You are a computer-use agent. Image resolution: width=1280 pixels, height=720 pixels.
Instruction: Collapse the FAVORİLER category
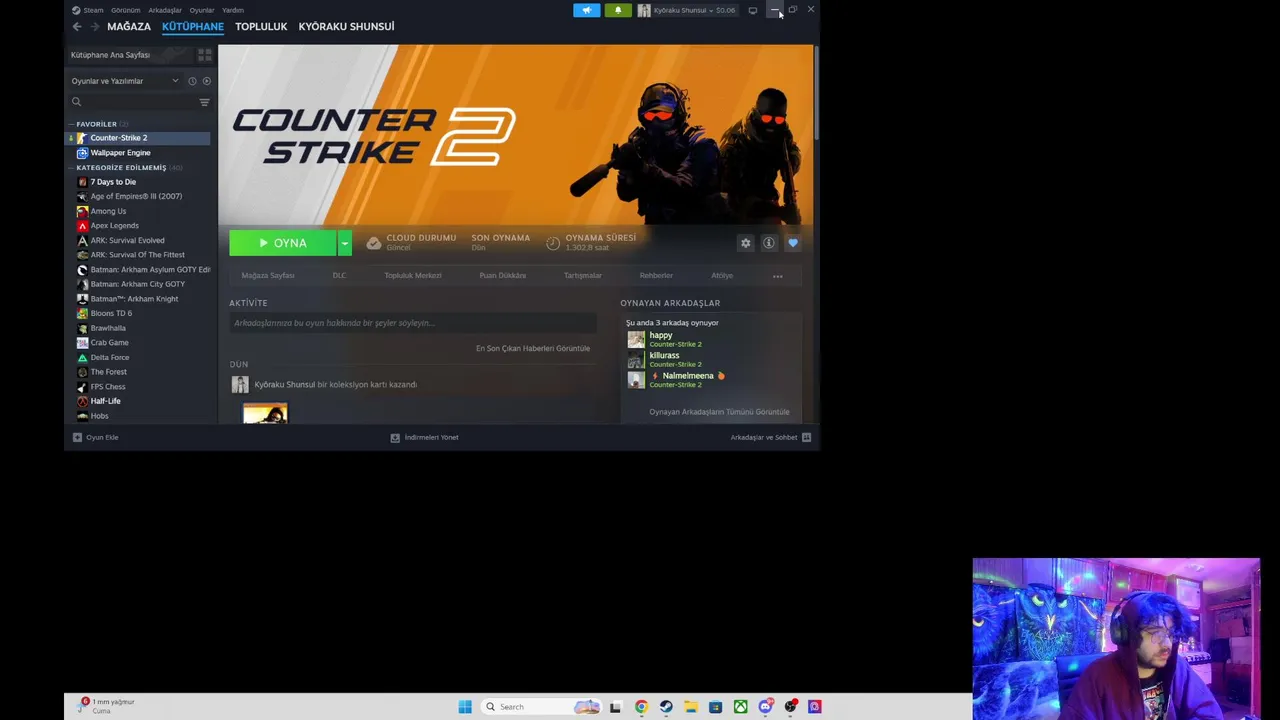tap(96, 124)
